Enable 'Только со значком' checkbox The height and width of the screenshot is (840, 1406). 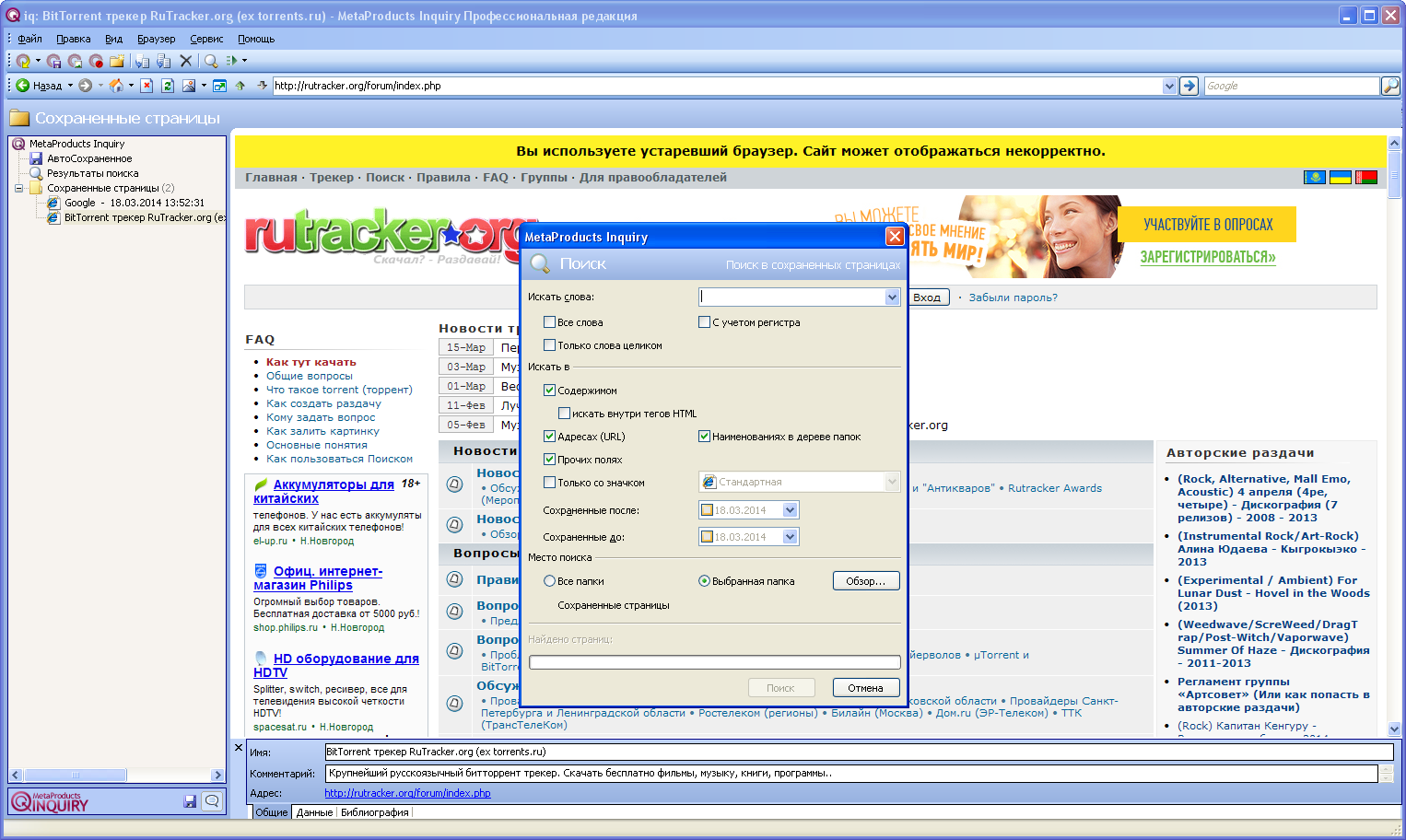tap(549, 483)
